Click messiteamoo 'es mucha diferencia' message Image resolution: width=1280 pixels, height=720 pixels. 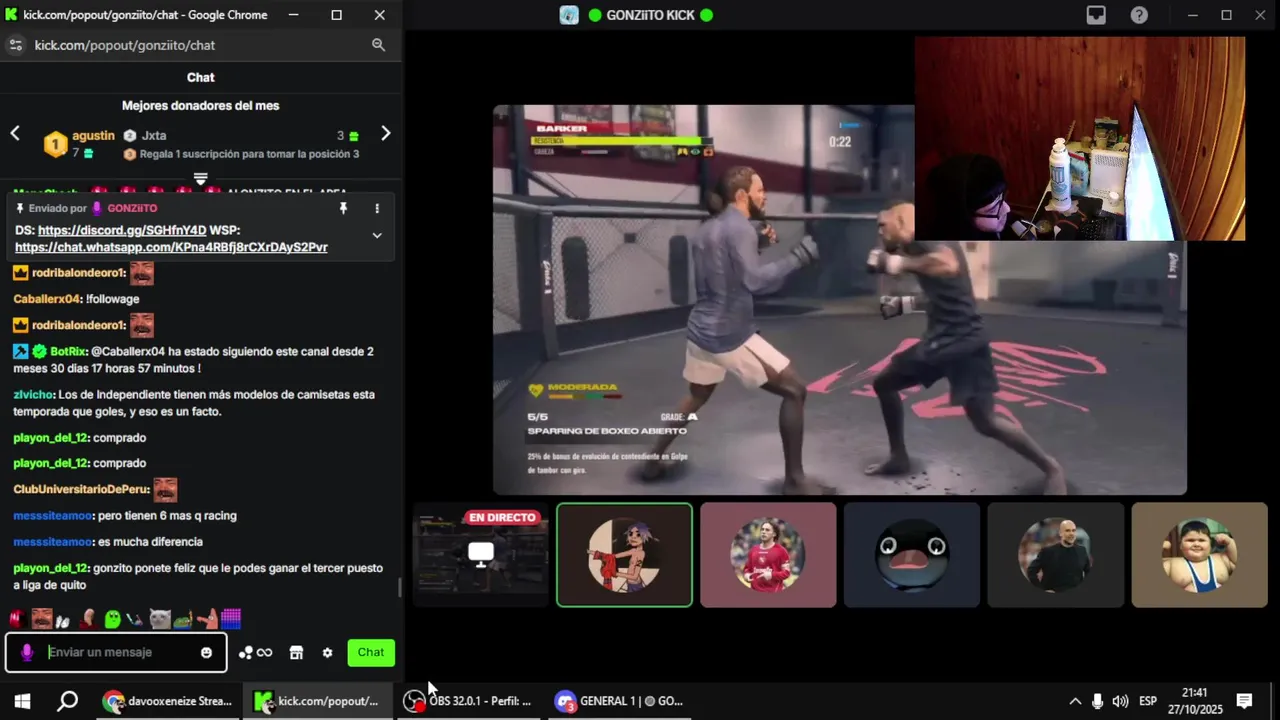pyautogui.click(x=108, y=541)
